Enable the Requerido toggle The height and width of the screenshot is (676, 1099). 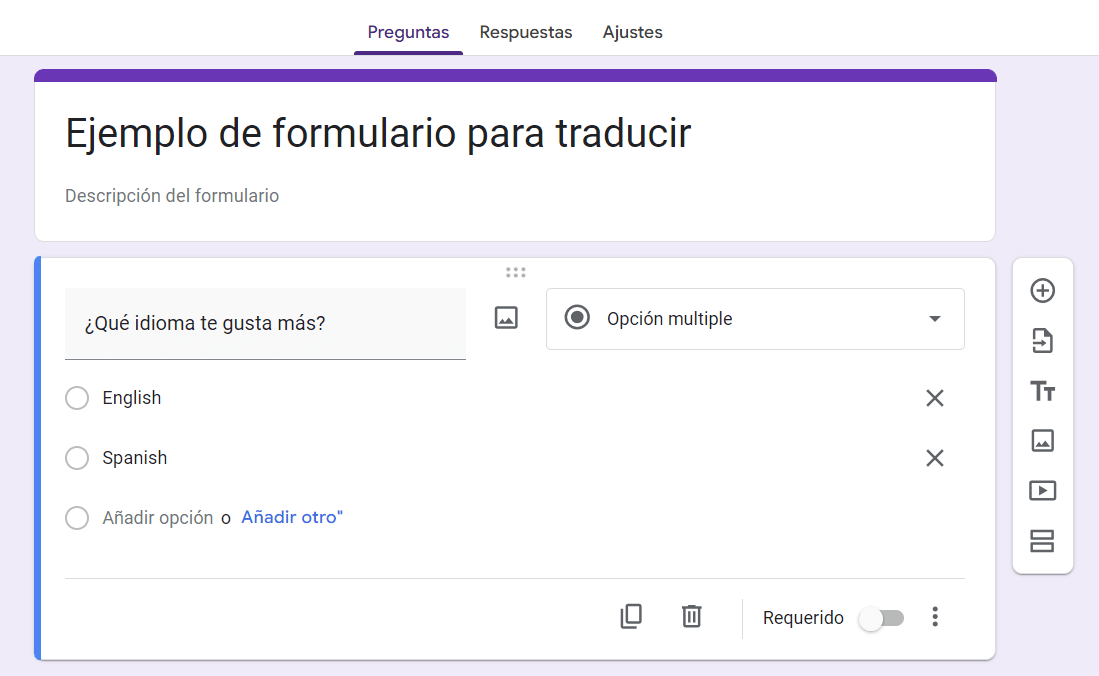(881, 618)
